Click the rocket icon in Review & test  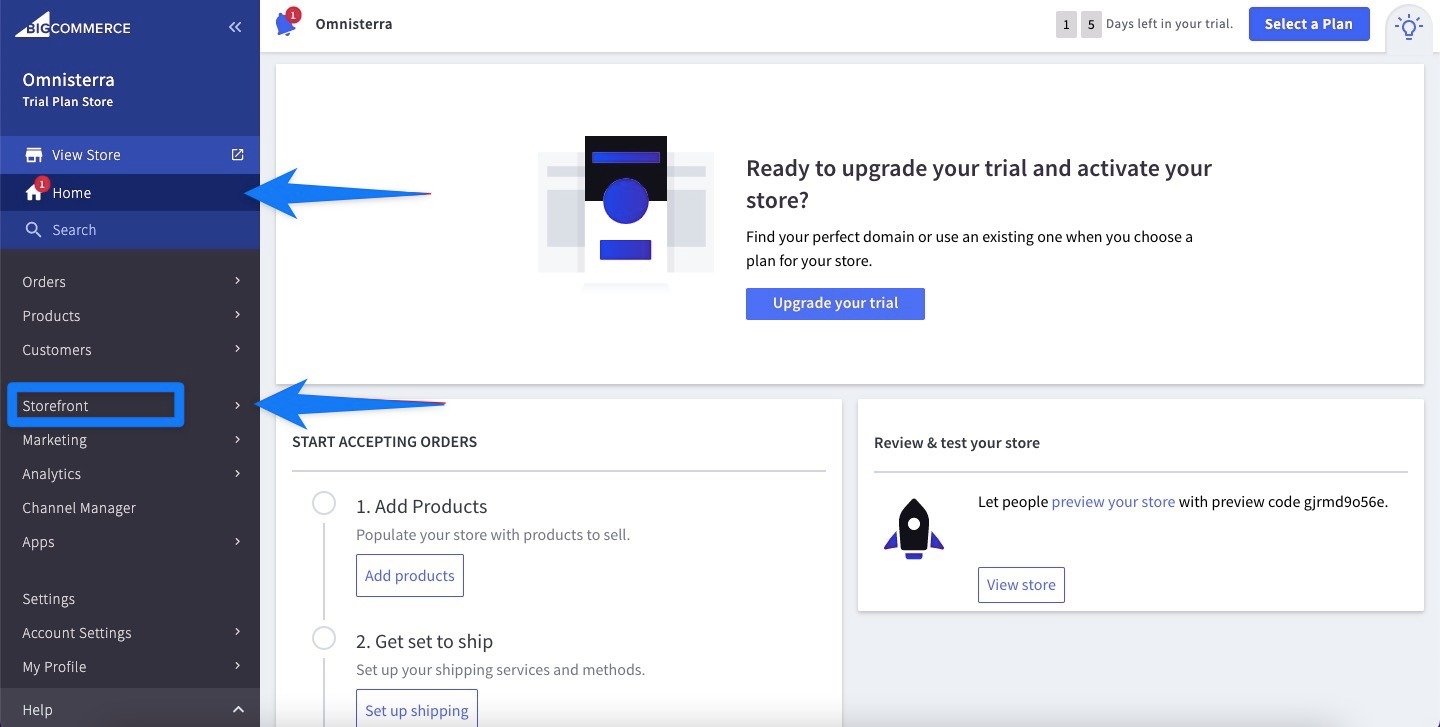tap(913, 528)
